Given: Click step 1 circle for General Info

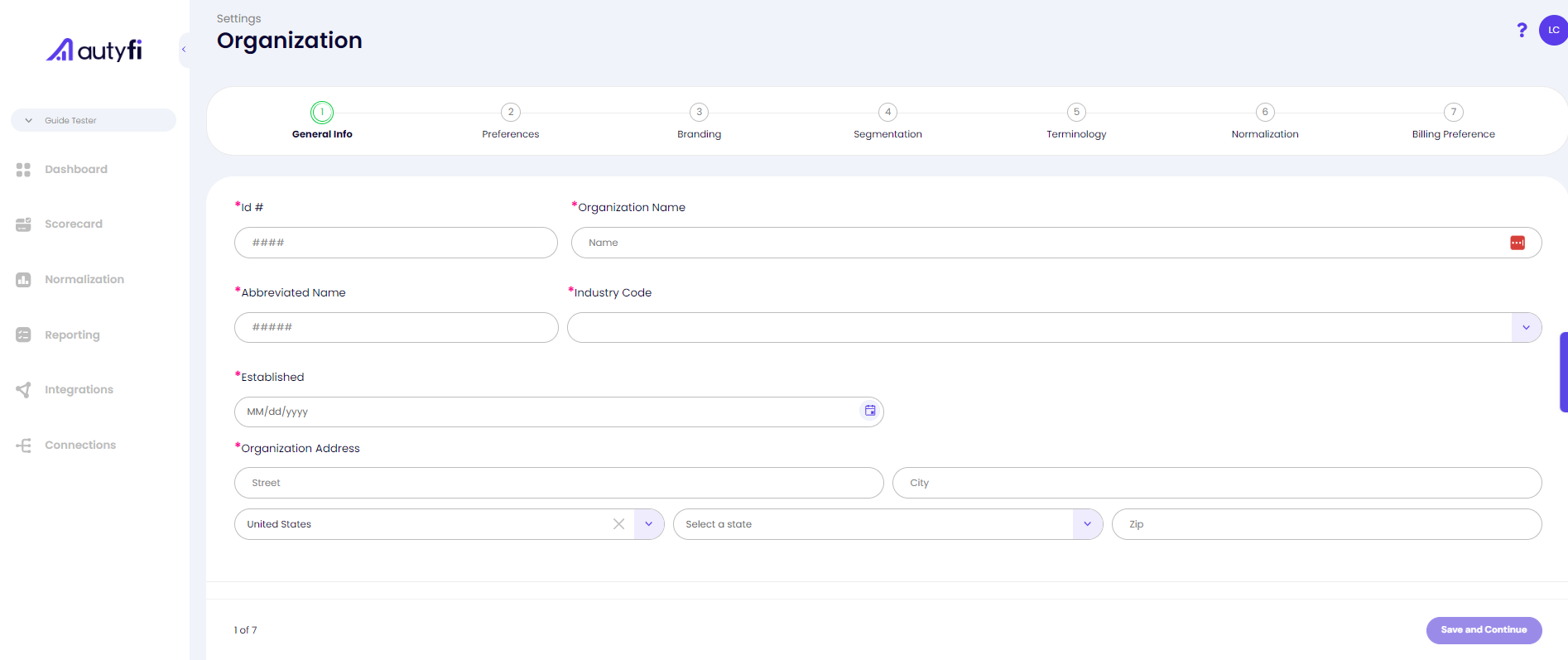Looking at the screenshot, I should pyautogui.click(x=322, y=112).
